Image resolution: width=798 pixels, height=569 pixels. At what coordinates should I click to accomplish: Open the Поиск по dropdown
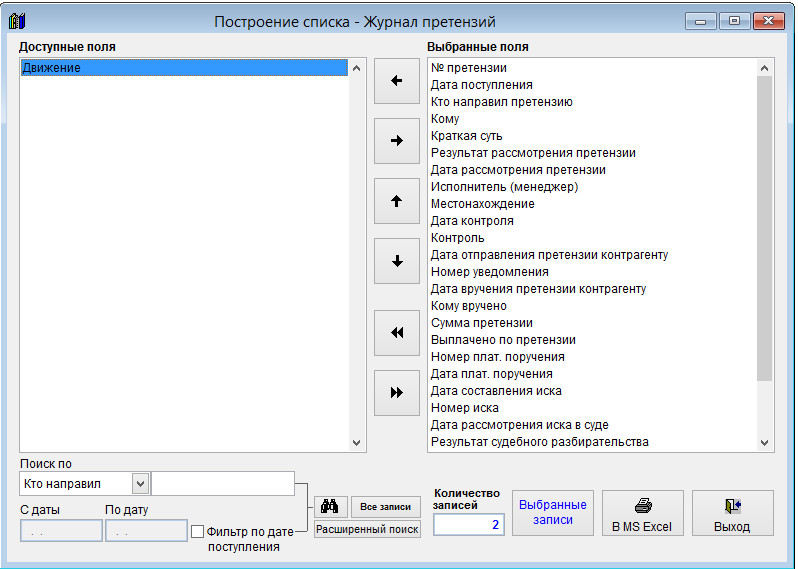click(140, 483)
